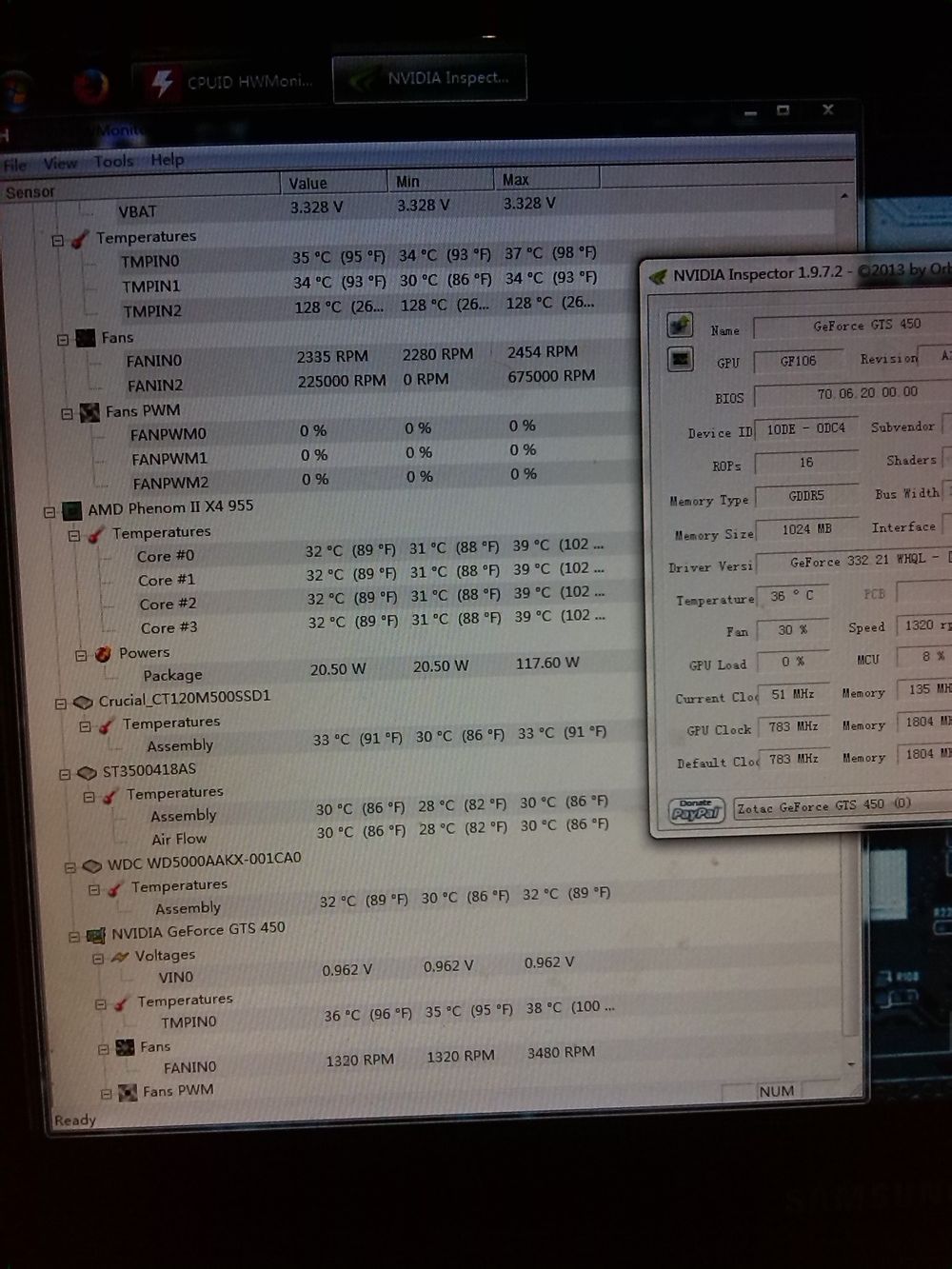
Task: Open the View menu in HWMonitor
Action: (60, 163)
